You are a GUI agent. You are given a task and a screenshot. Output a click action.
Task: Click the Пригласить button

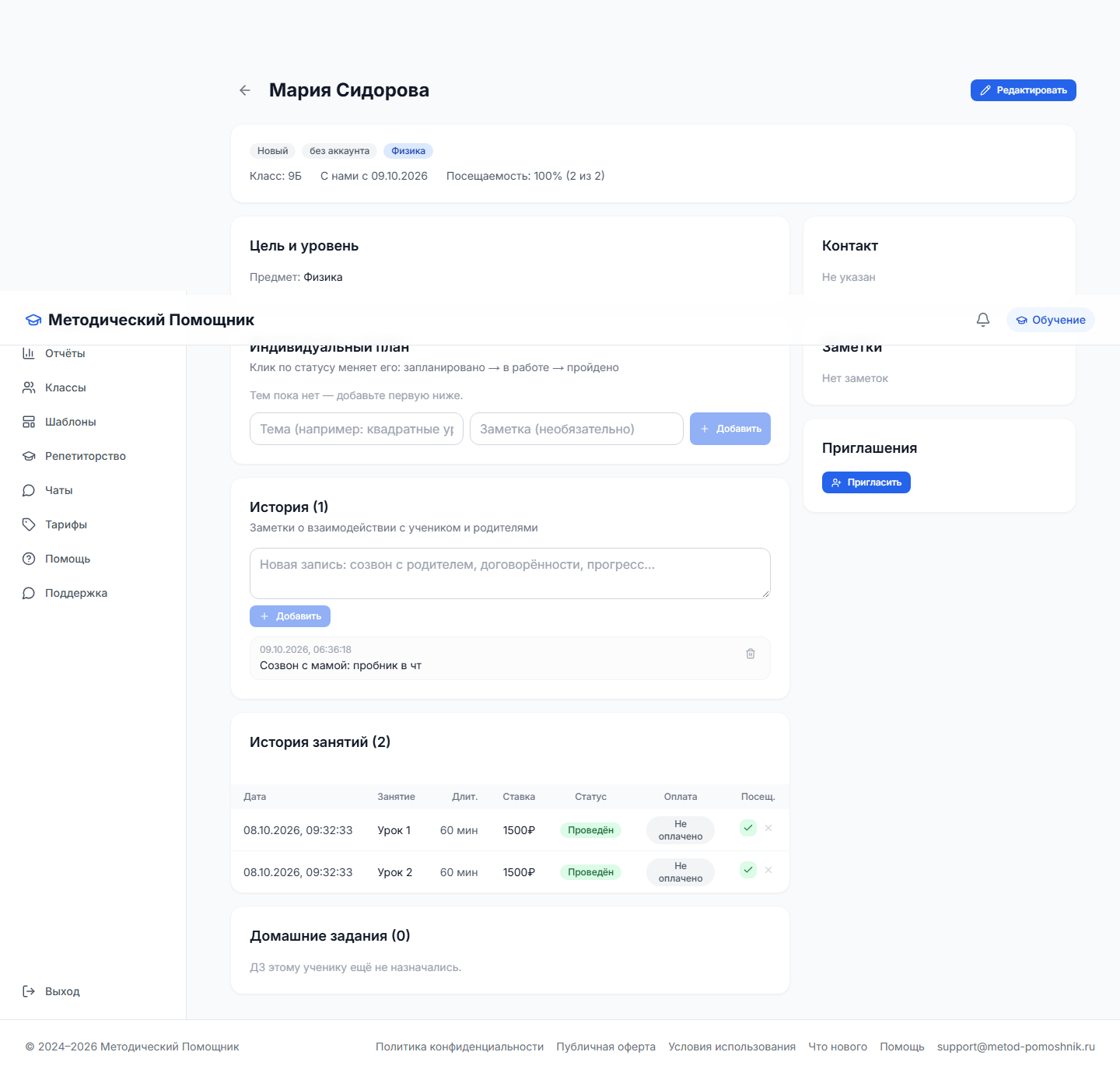[x=866, y=482]
